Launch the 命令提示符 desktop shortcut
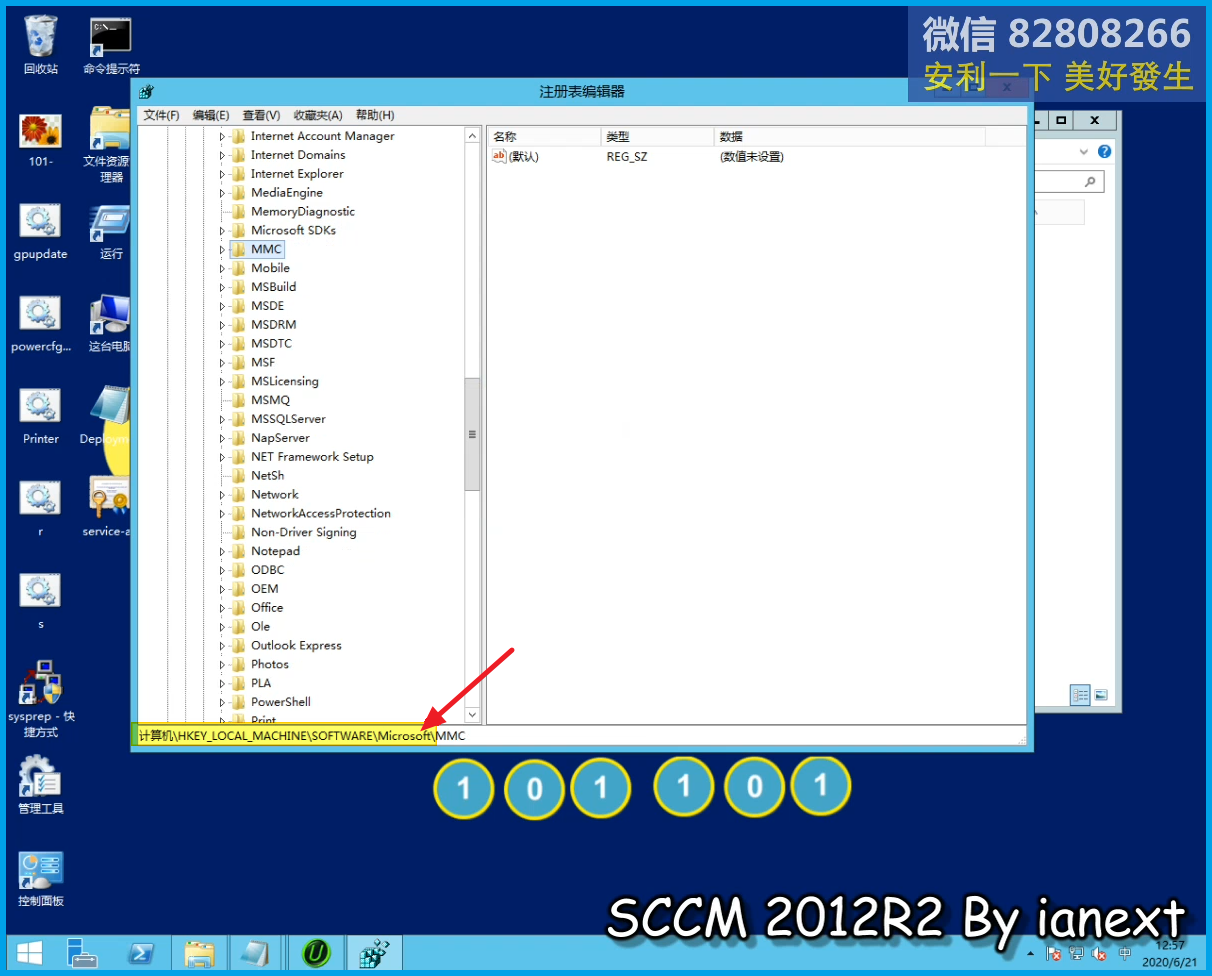Screen dimensions: 1212x976 click(x=111, y=45)
